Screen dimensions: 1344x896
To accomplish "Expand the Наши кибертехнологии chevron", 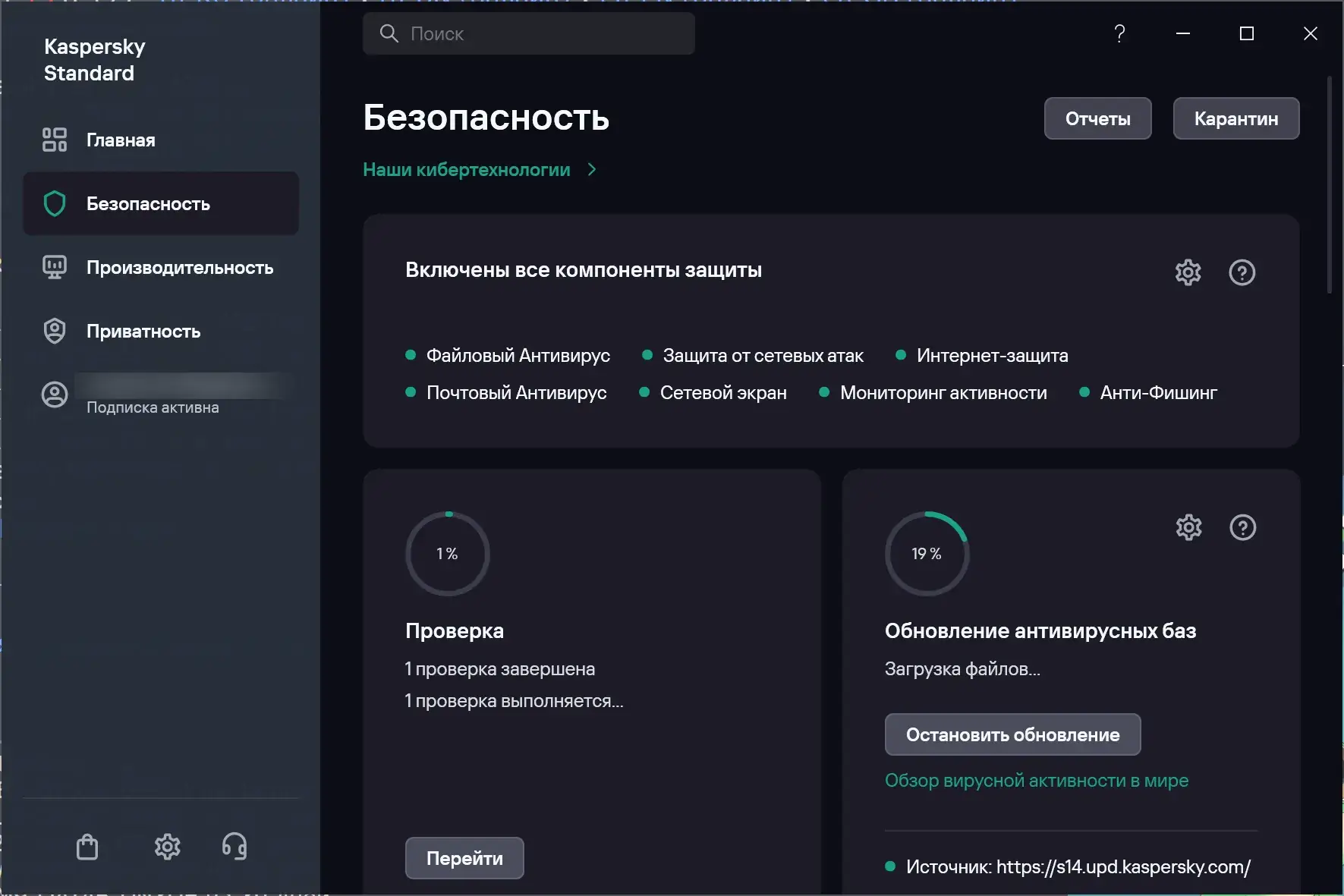I will pyautogui.click(x=592, y=170).
